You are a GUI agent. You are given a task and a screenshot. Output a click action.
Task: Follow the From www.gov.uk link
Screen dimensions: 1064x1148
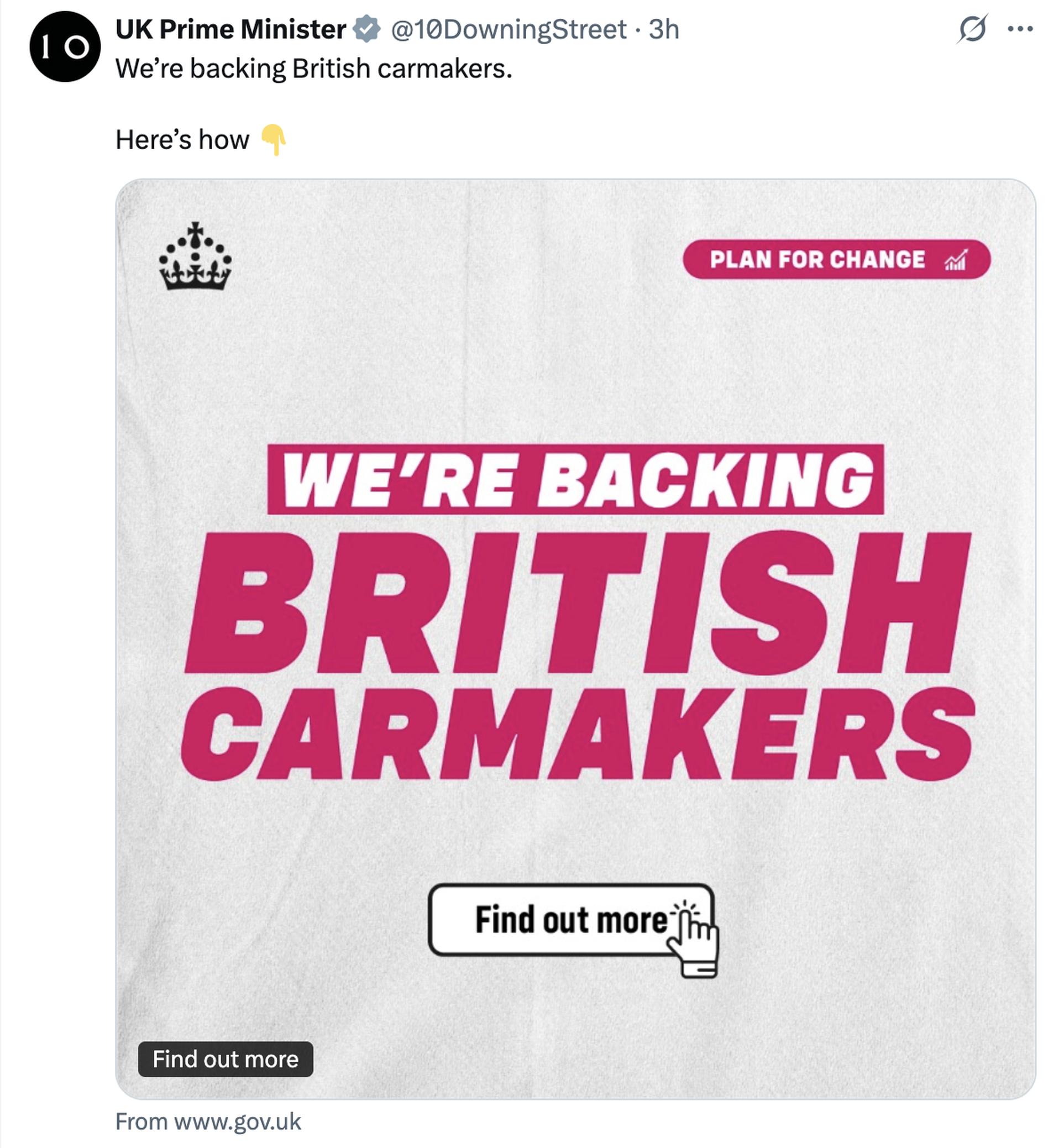click(x=208, y=1121)
